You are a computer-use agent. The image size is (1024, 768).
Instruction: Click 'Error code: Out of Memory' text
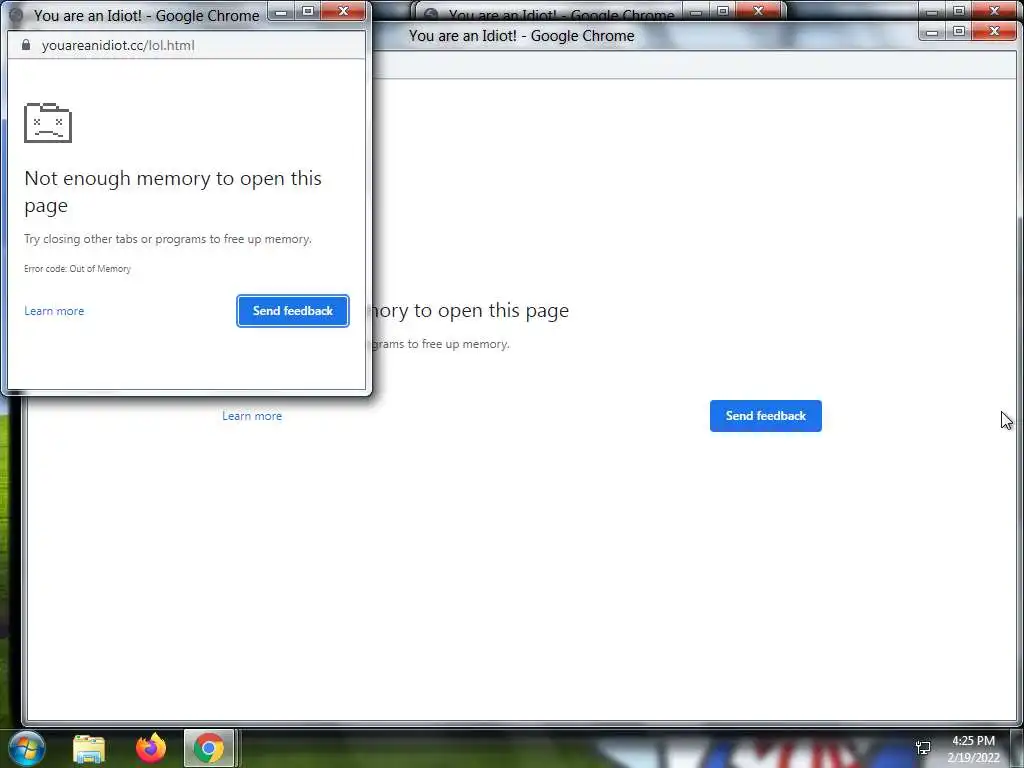click(x=77, y=268)
